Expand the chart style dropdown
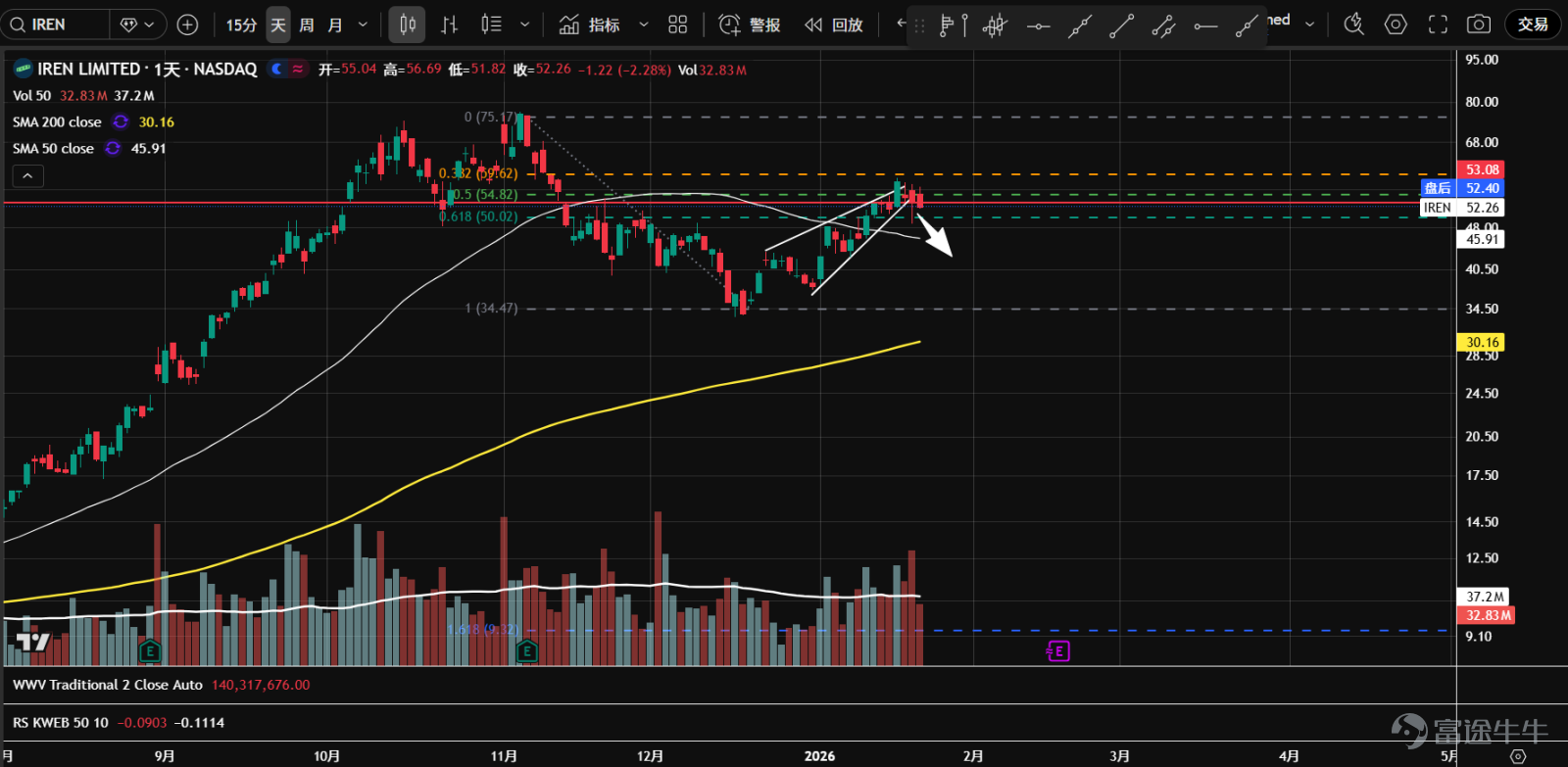Screen dimensions: 1568x767 pyautogui.click(x=524, y=24)
